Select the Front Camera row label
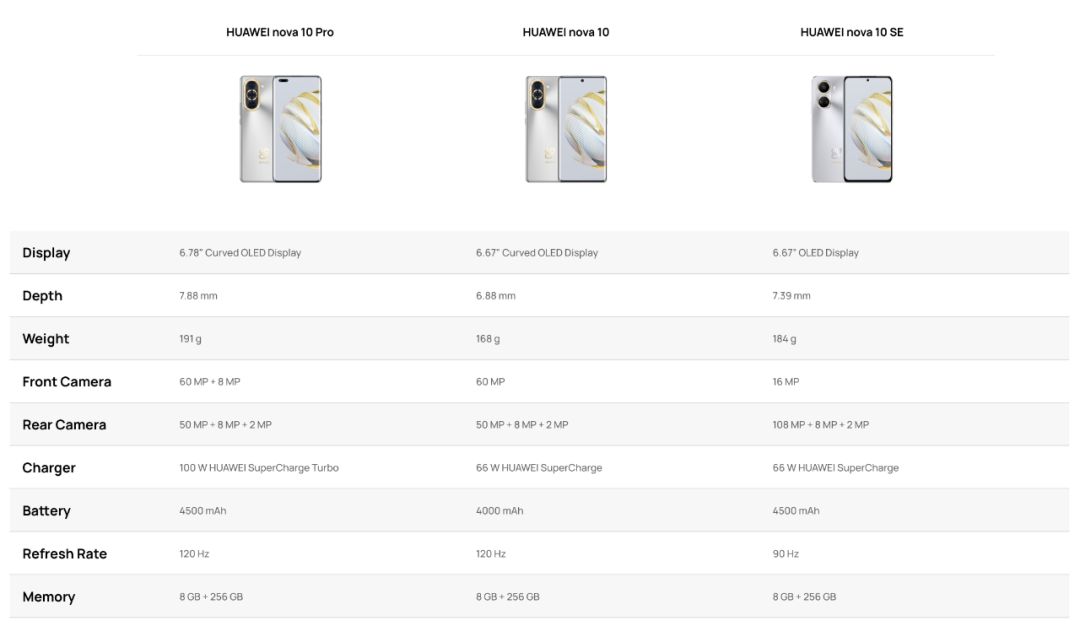 click(67, 382)
